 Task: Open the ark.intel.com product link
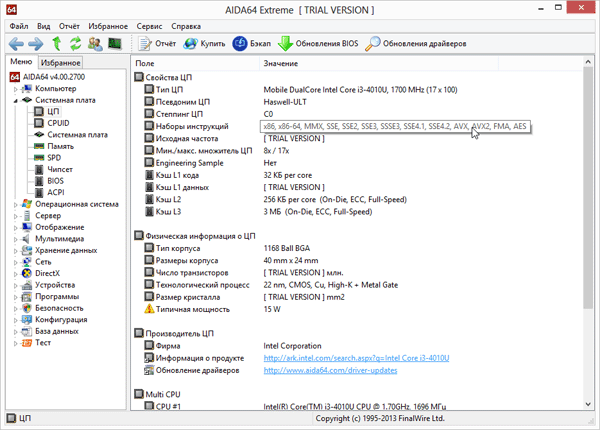(356, 358)
